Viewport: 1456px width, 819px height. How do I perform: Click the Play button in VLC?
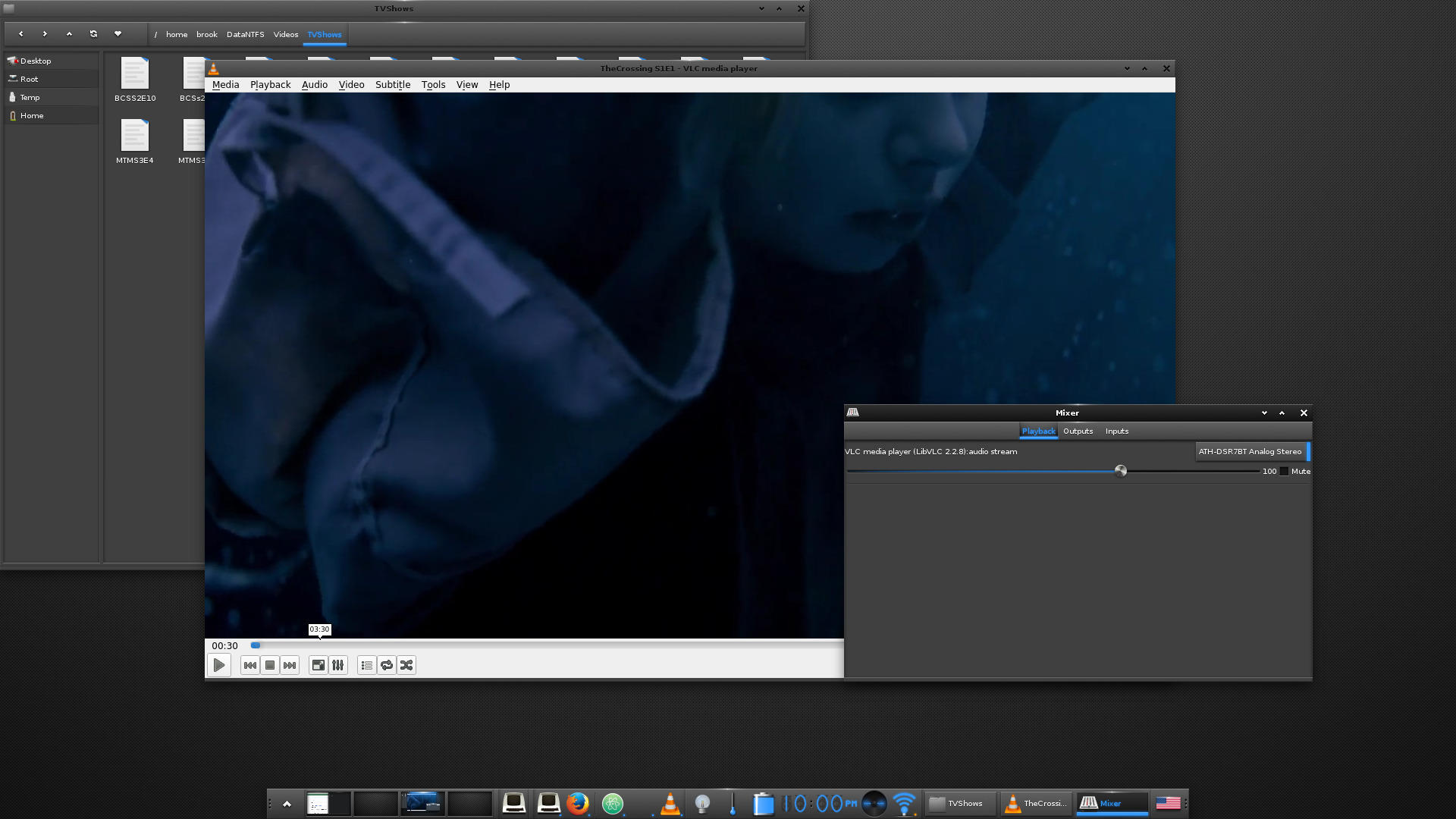click(x=219, y=665)
